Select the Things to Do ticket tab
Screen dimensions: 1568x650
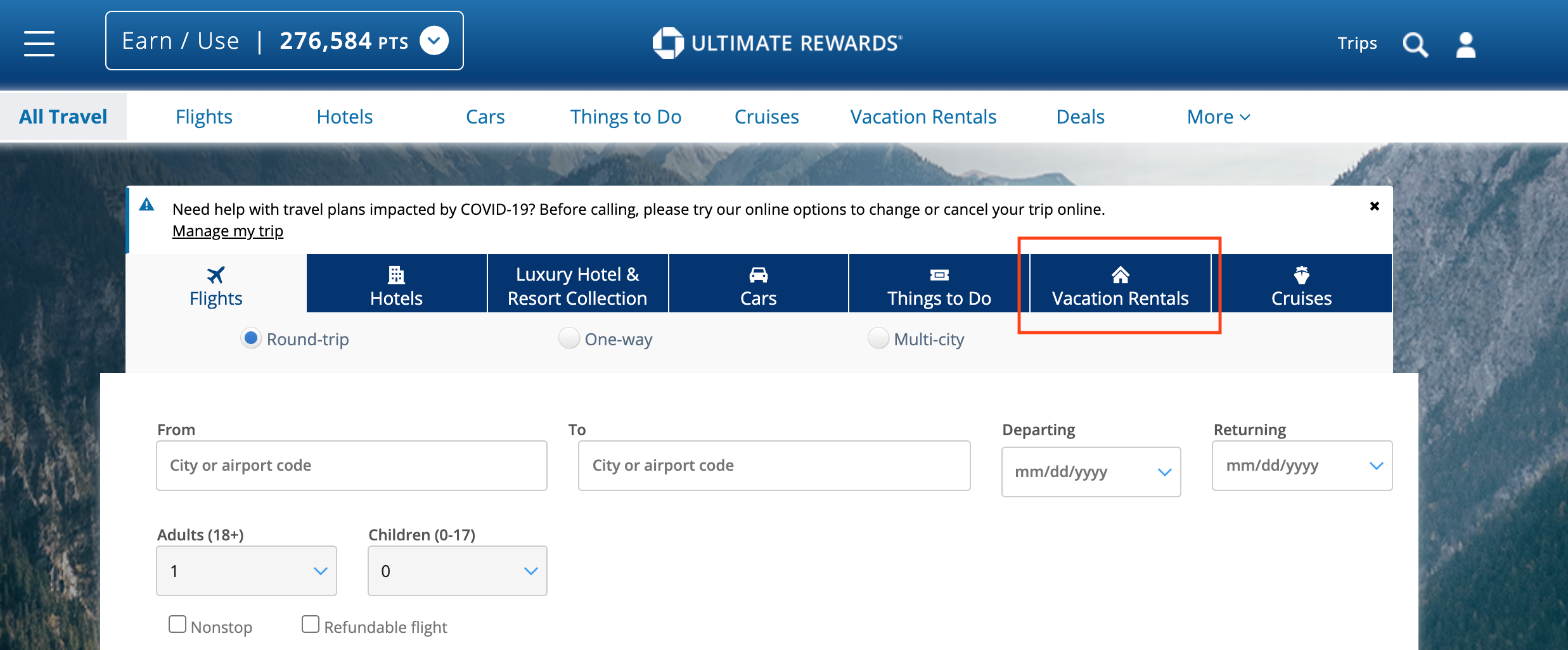[x=939, y=284]
